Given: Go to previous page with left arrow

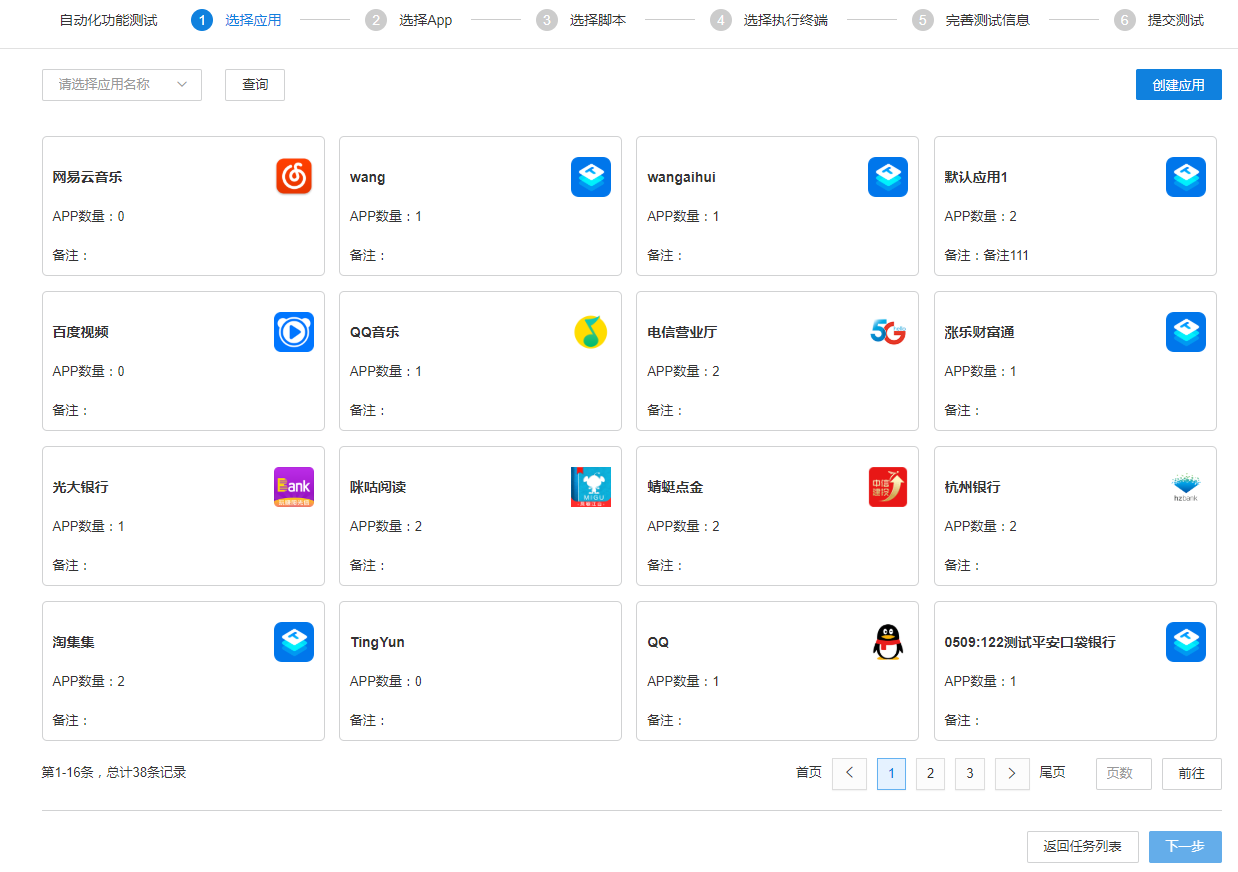Looking at the screenshot, I should coord(849,773).
